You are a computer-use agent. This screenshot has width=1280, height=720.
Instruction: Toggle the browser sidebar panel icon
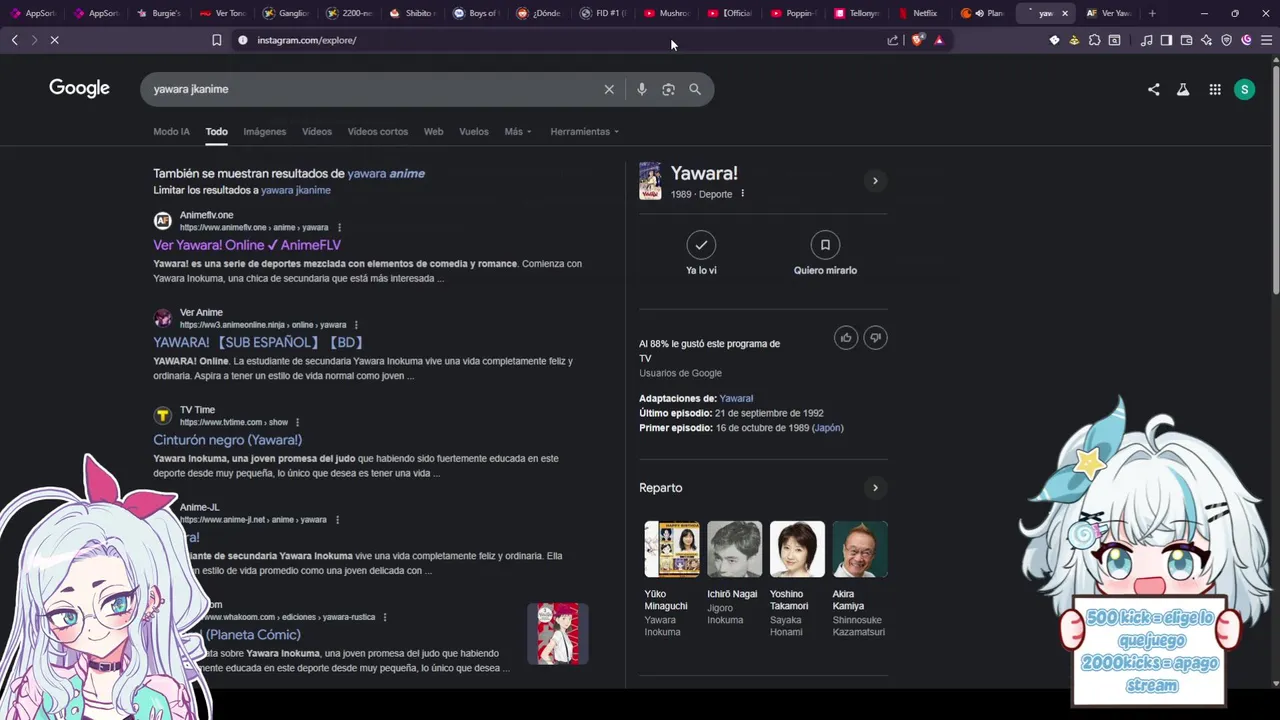tap(1166, 40)
